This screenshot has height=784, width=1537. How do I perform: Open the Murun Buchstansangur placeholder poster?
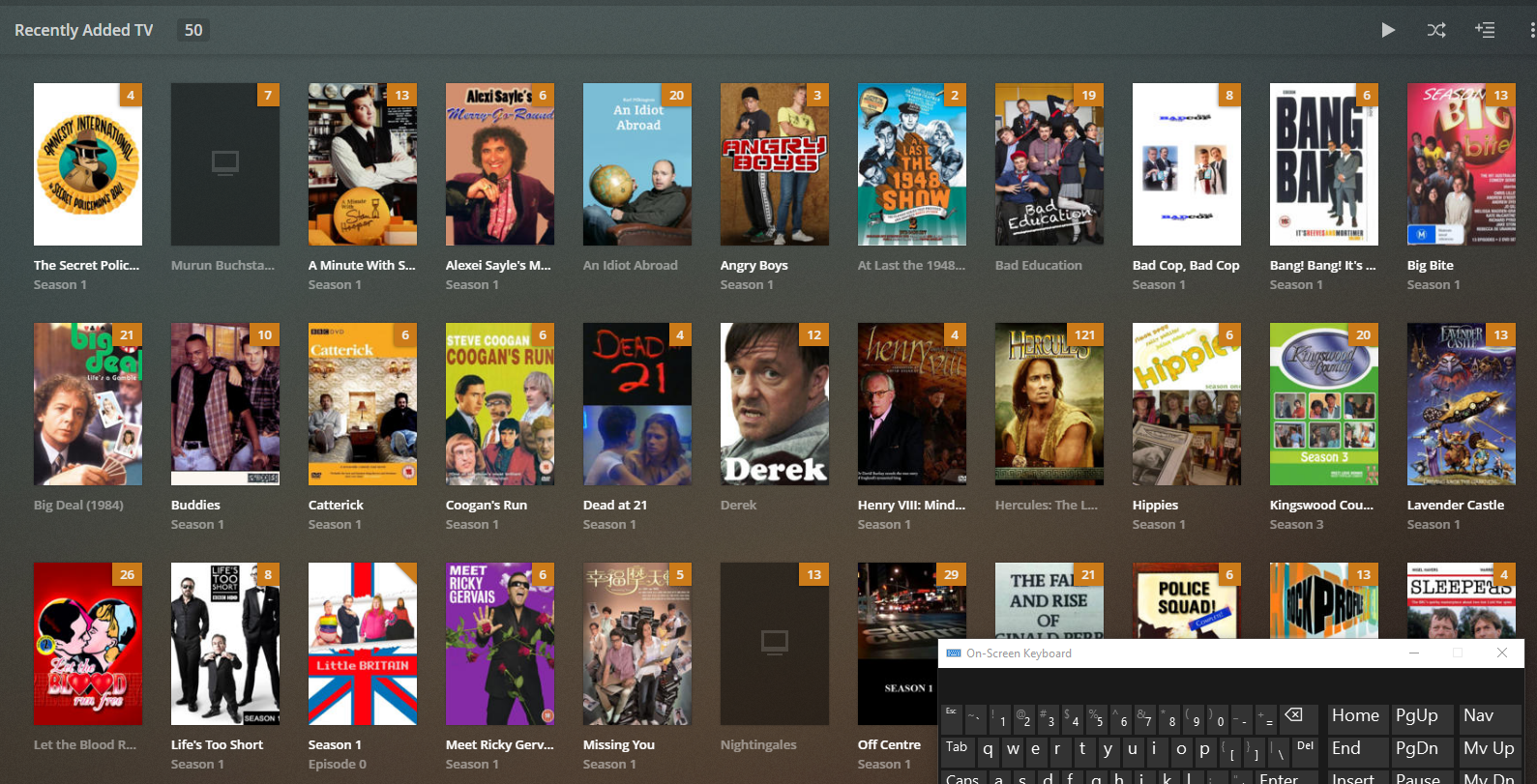pyautogui.click(x=225, y=164)
